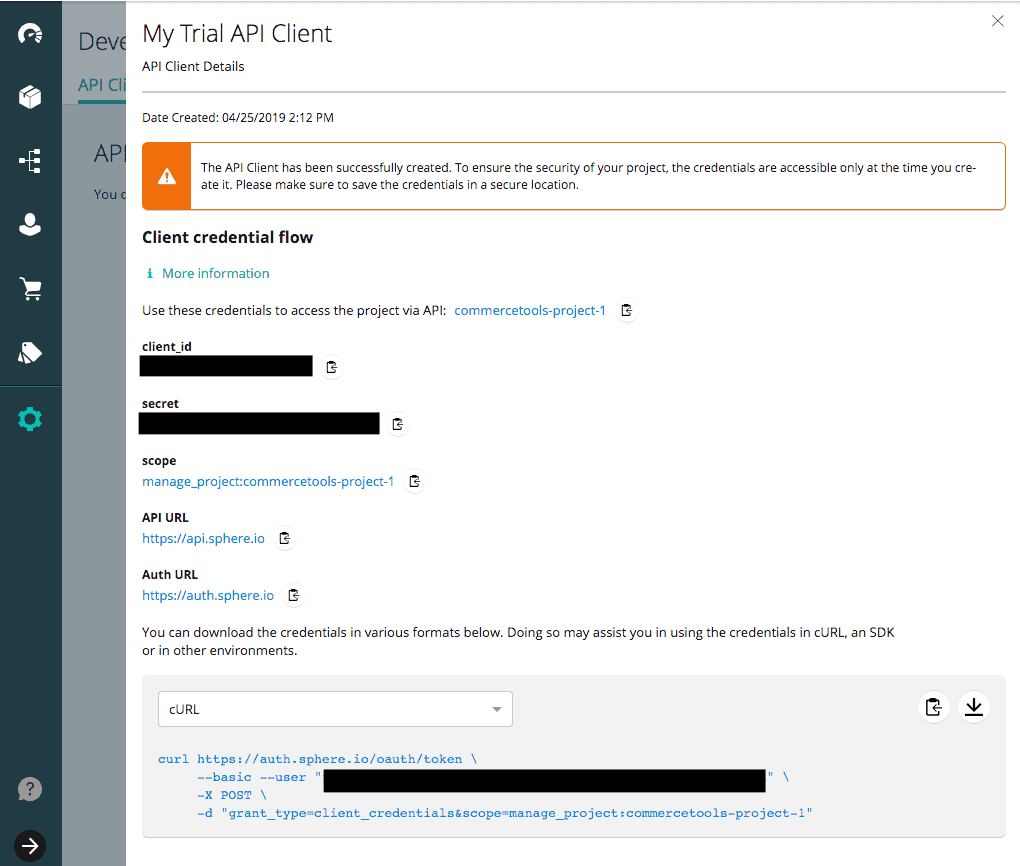The image size is (1020, 866).
Task: Close the API Client details panel
Action: pos(997,21)
